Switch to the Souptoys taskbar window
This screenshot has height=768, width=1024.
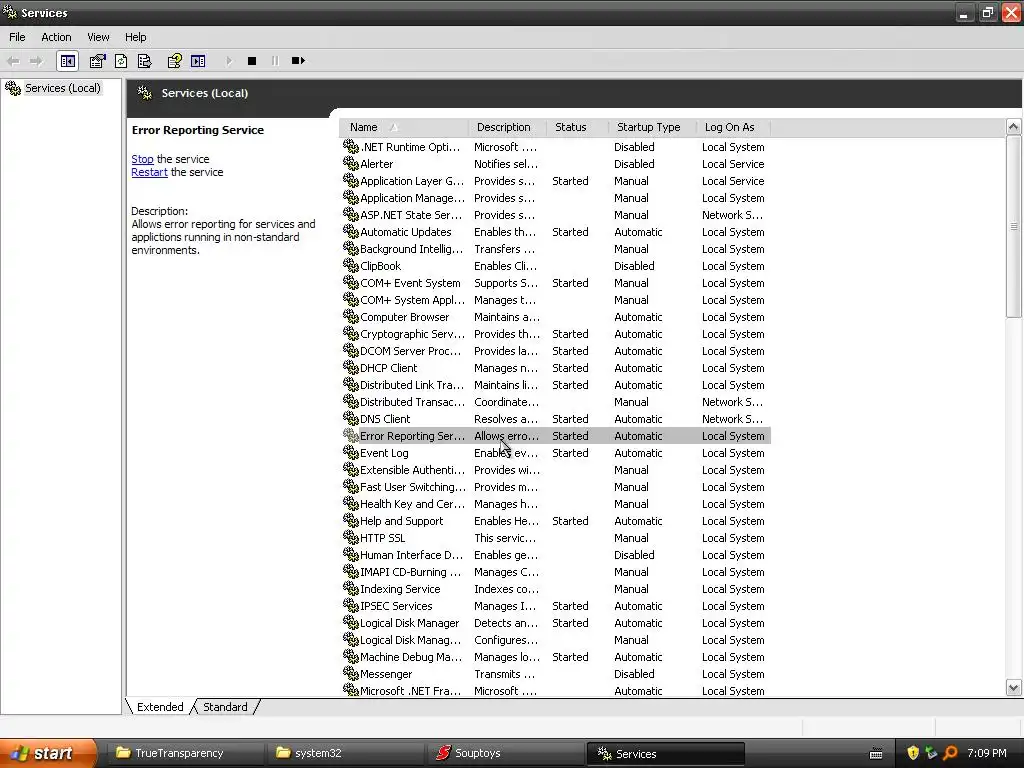(x=504, y=753)
